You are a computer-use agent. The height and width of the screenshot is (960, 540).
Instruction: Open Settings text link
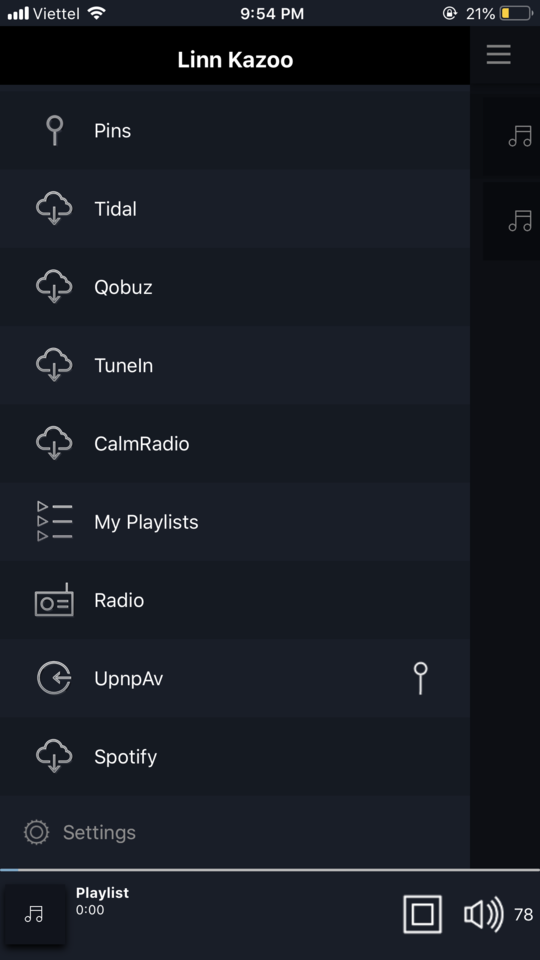99,832
